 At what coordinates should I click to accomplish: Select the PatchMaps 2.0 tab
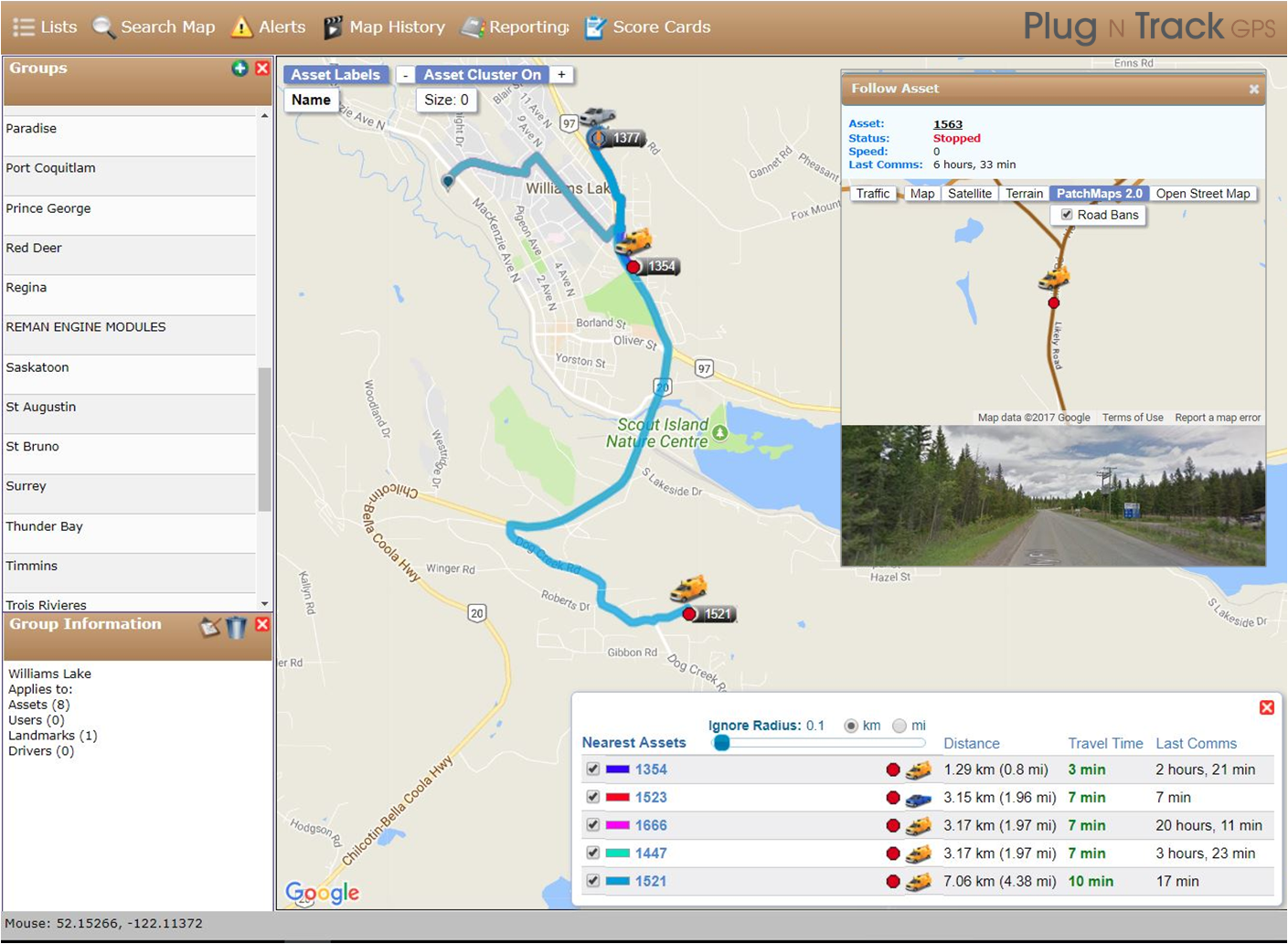coord(1100,194)
